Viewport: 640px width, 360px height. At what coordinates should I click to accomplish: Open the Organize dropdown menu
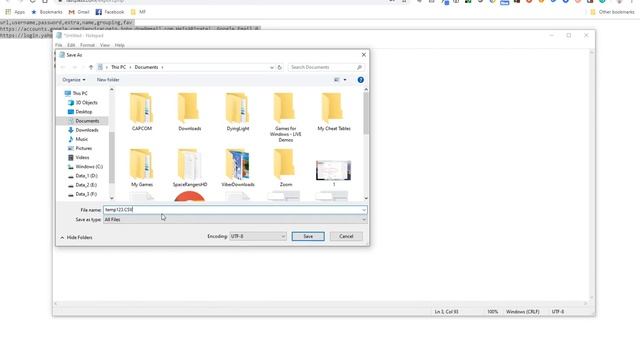coord(74,80)
